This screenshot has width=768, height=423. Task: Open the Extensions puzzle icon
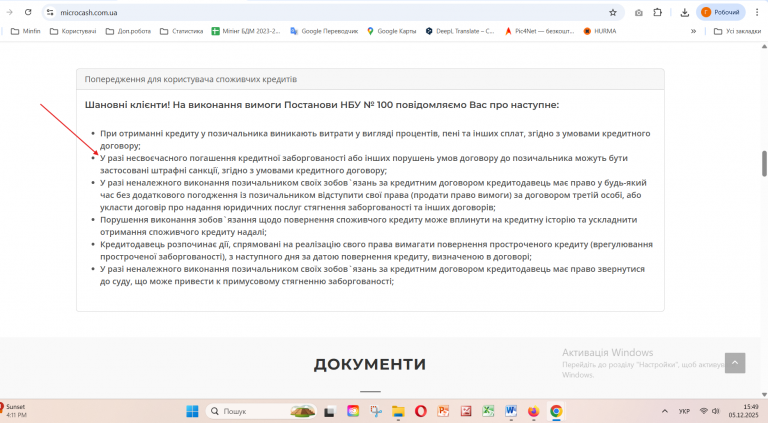(658, 13)
